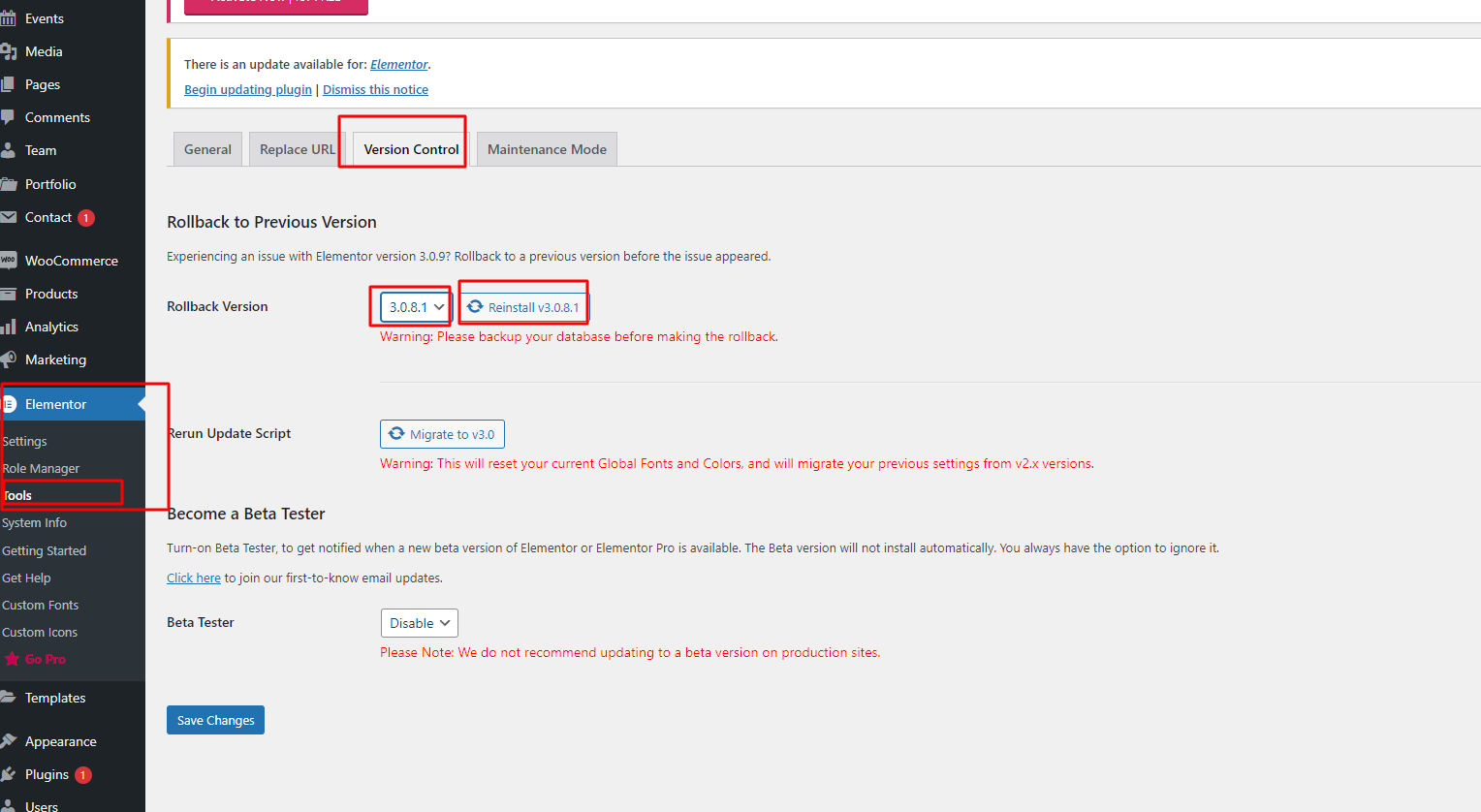Click the Pages icon in sidebar

point(8,84)
